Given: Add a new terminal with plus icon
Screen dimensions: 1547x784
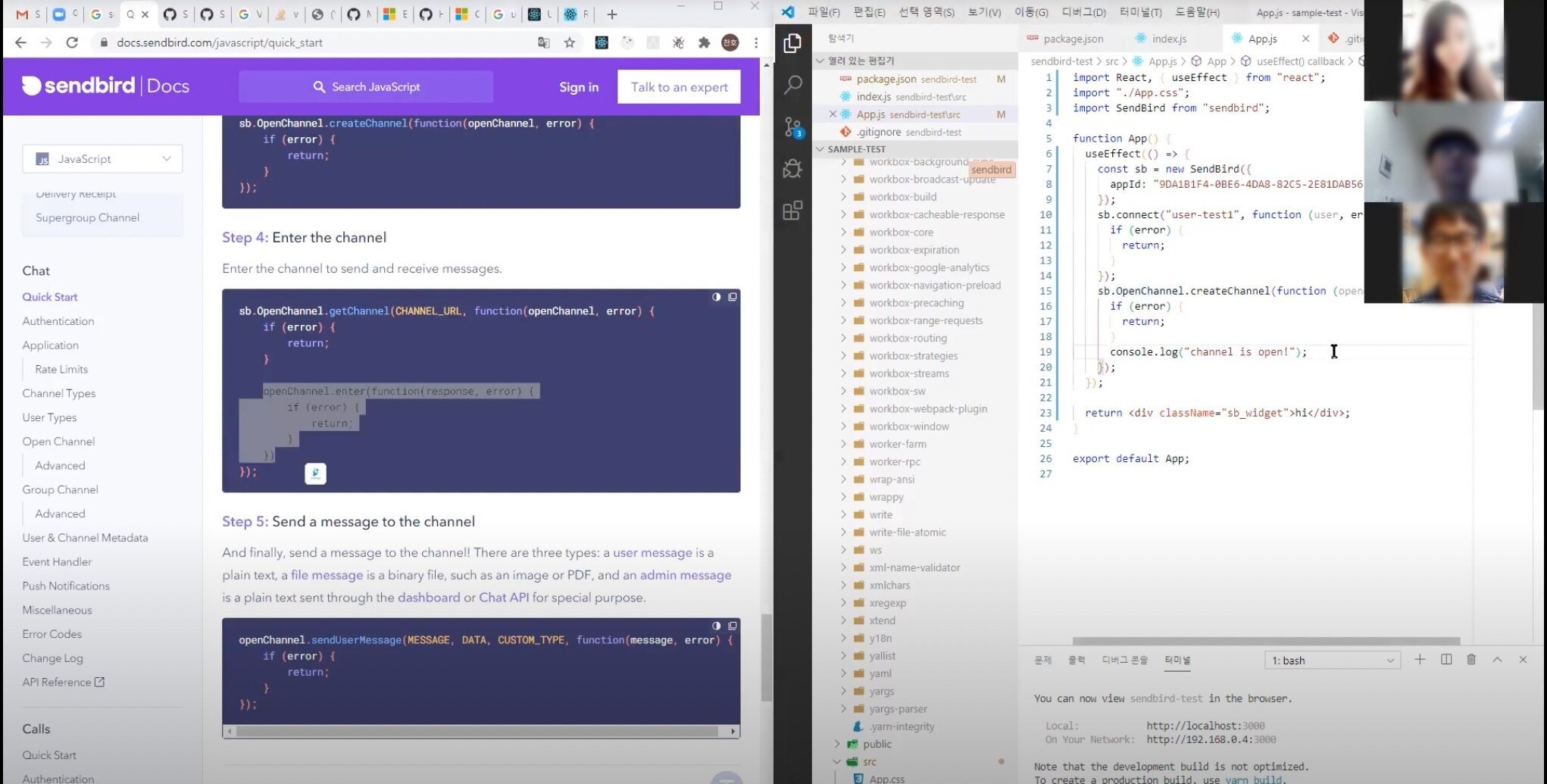Looking at the screenshot, I should click(1420, 660).
